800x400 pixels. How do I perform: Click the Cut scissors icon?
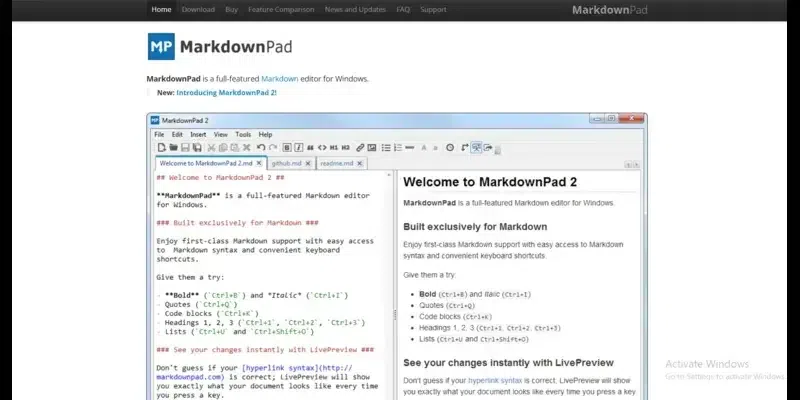coord(211,147)
